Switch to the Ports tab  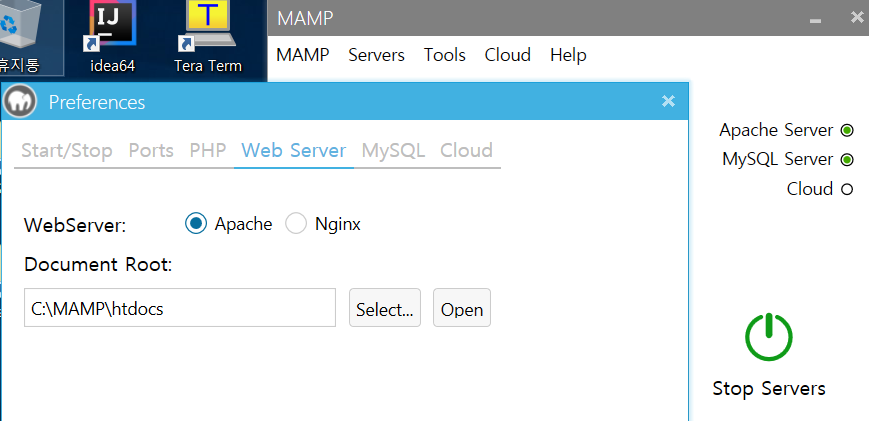pyautogui.click(x=151, y=151)
